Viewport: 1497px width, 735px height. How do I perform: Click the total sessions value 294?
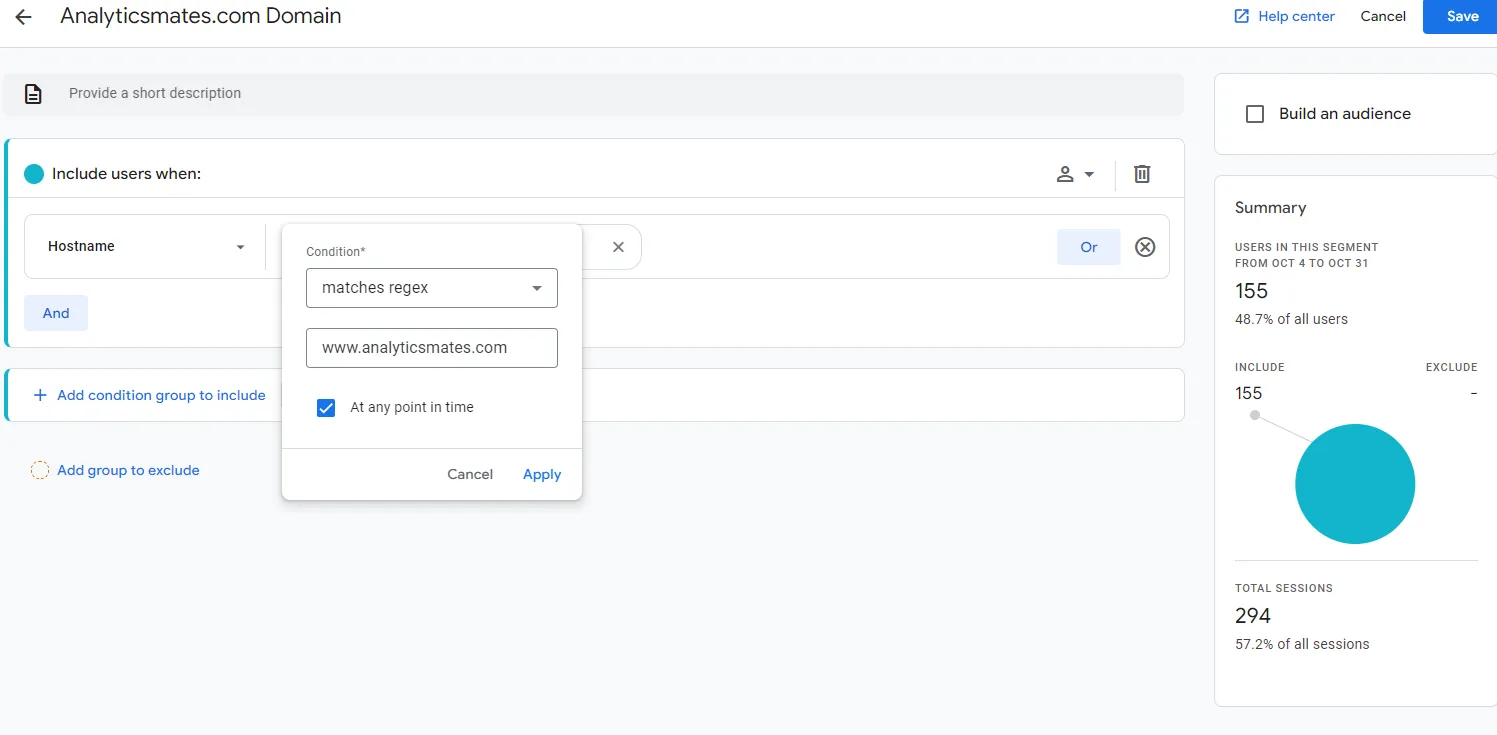[1253, 616]
